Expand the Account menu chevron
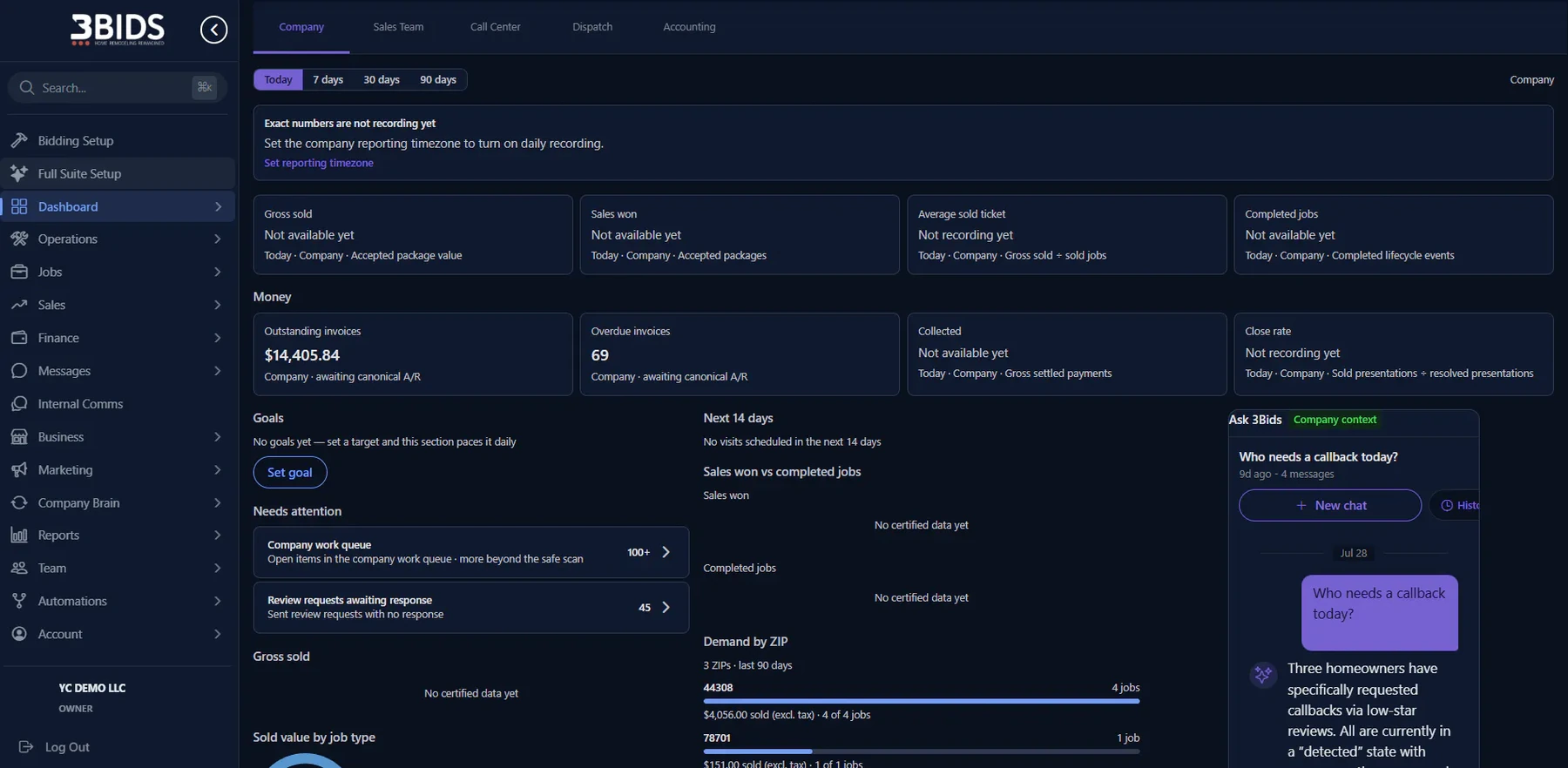The image size is (1568, 768). coord(218,634)
